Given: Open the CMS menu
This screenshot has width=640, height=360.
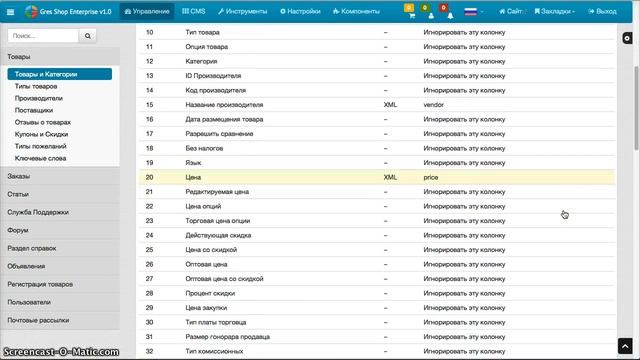Looking at the screenshot, I should 193,11.
